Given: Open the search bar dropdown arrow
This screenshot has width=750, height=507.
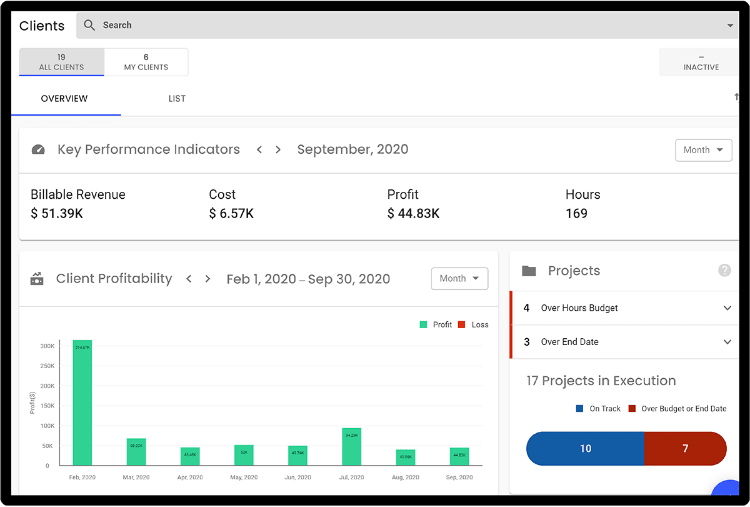Looking at the screenshot, I should (730, 25).
